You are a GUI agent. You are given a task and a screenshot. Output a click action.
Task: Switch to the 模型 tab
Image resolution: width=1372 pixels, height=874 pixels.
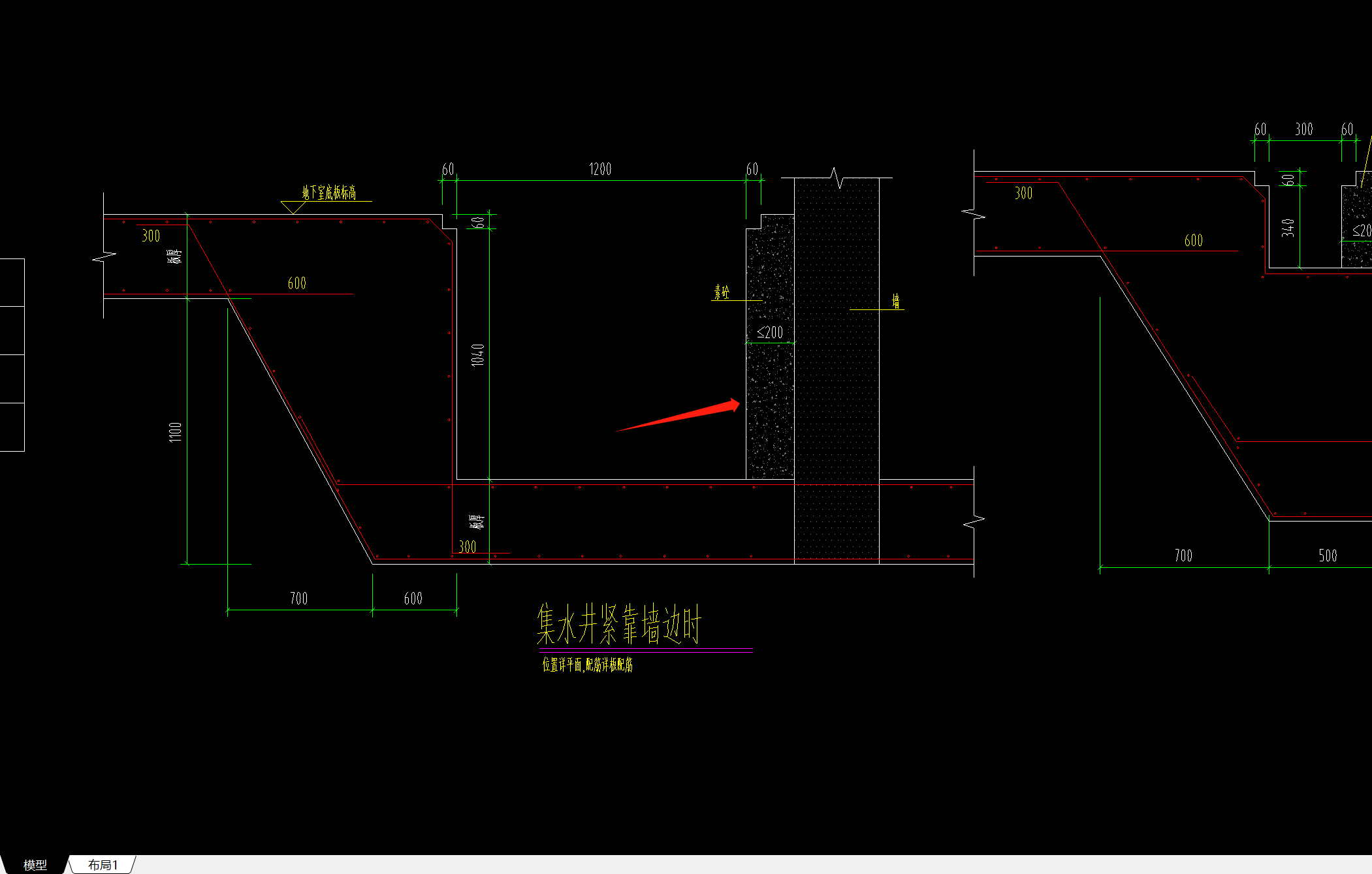(x=35, y=865)
